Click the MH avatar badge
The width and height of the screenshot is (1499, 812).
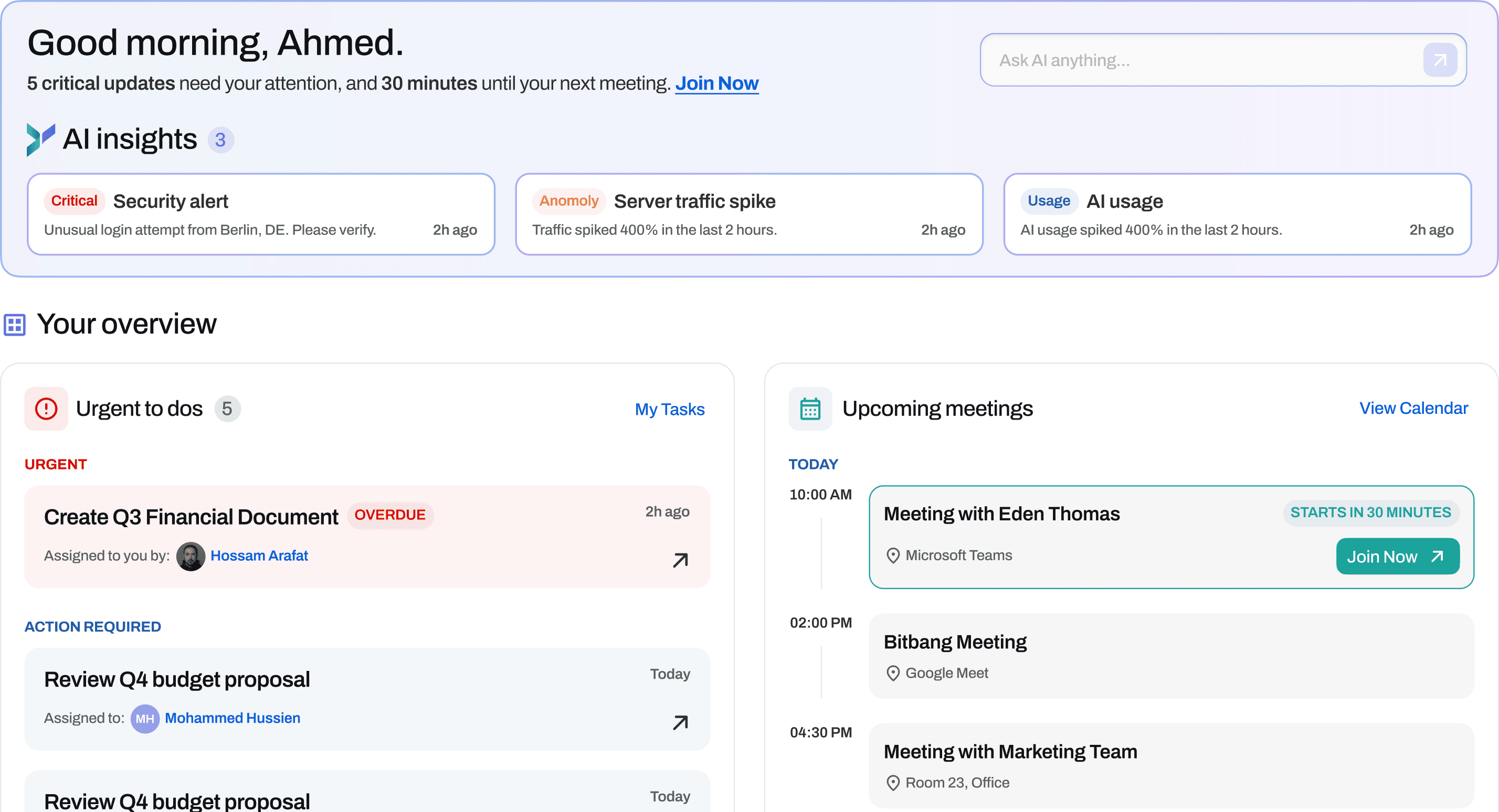pyautogui.click(x=144, y=719)
